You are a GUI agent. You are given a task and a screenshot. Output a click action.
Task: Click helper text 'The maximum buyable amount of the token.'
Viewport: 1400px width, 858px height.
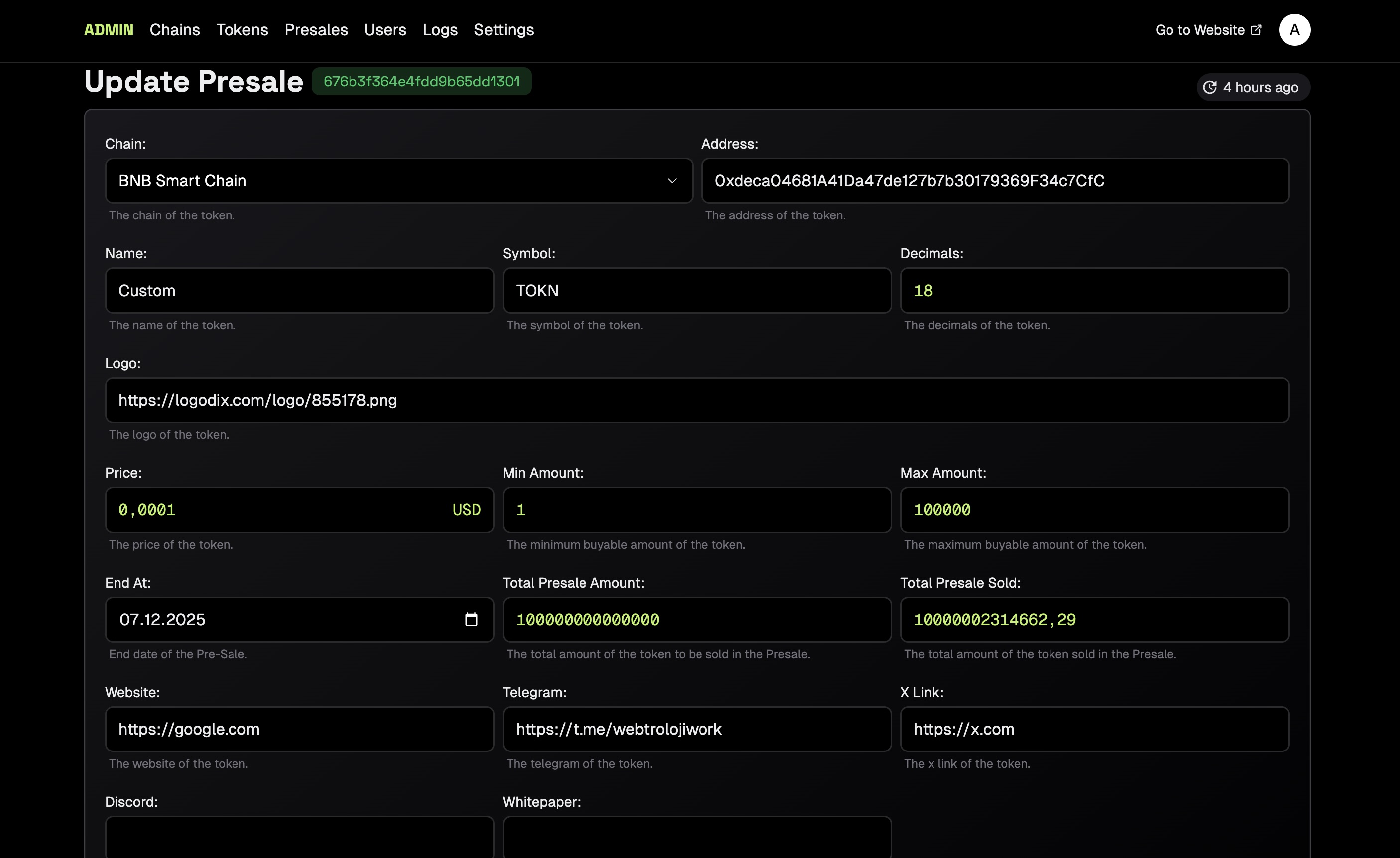click(x=1025, y=544)
